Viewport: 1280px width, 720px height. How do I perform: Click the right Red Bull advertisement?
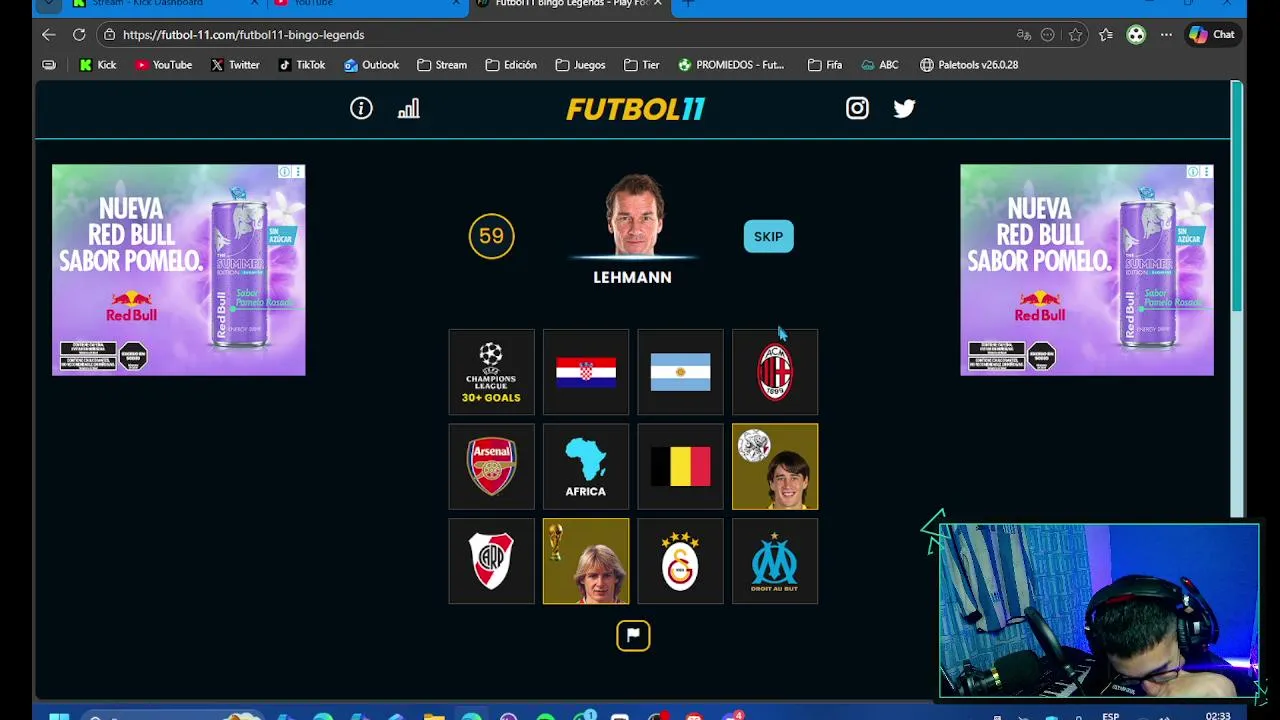(x=1087, y=270)
